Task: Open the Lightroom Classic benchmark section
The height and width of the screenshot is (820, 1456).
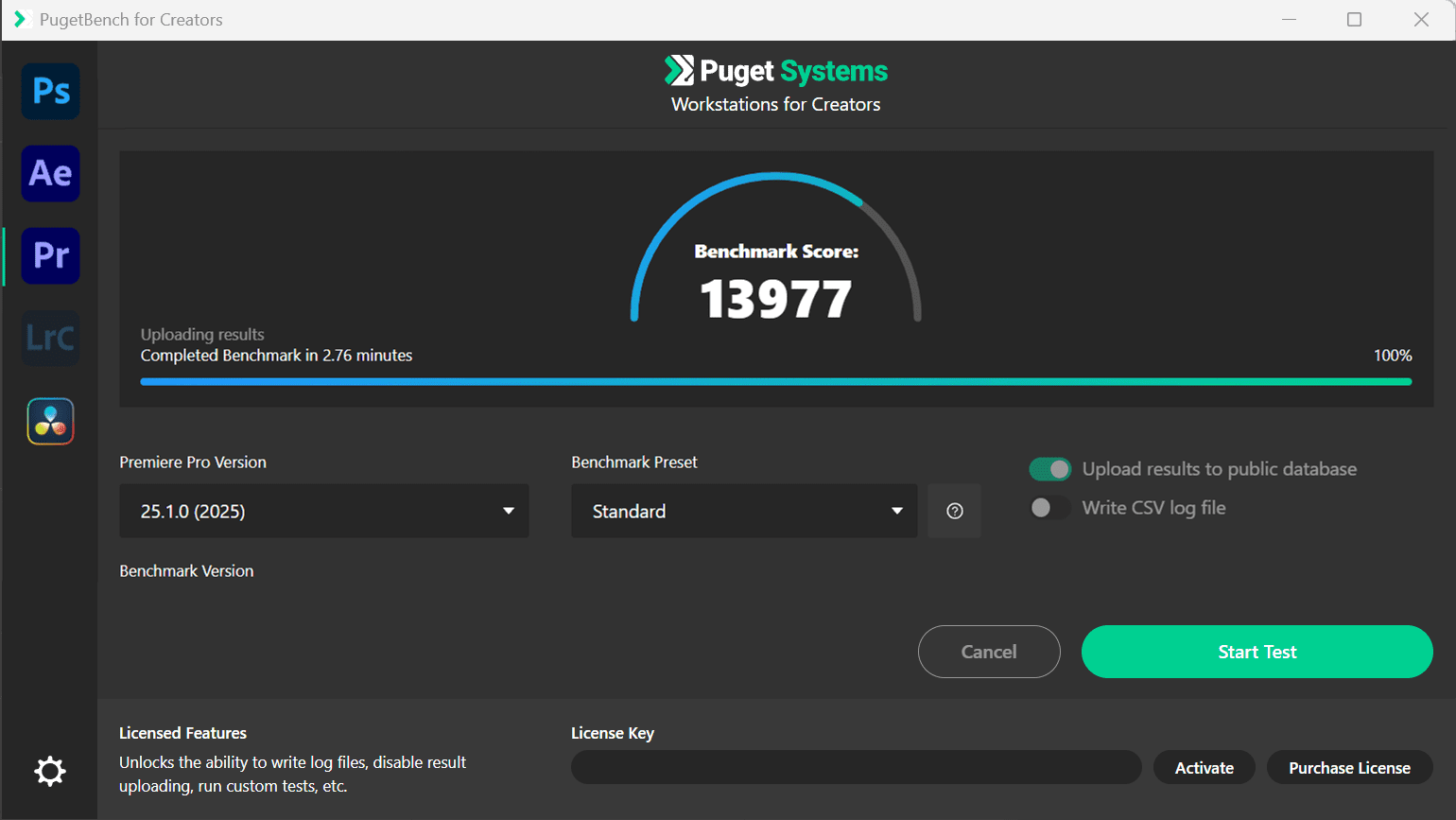Action: point(50,338)
